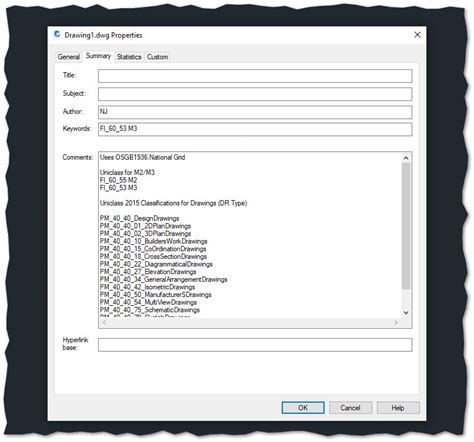Click 'Uniclass 2015 Classifications for Drawings' line
This screenshot has height=442, width=474.
173,203
